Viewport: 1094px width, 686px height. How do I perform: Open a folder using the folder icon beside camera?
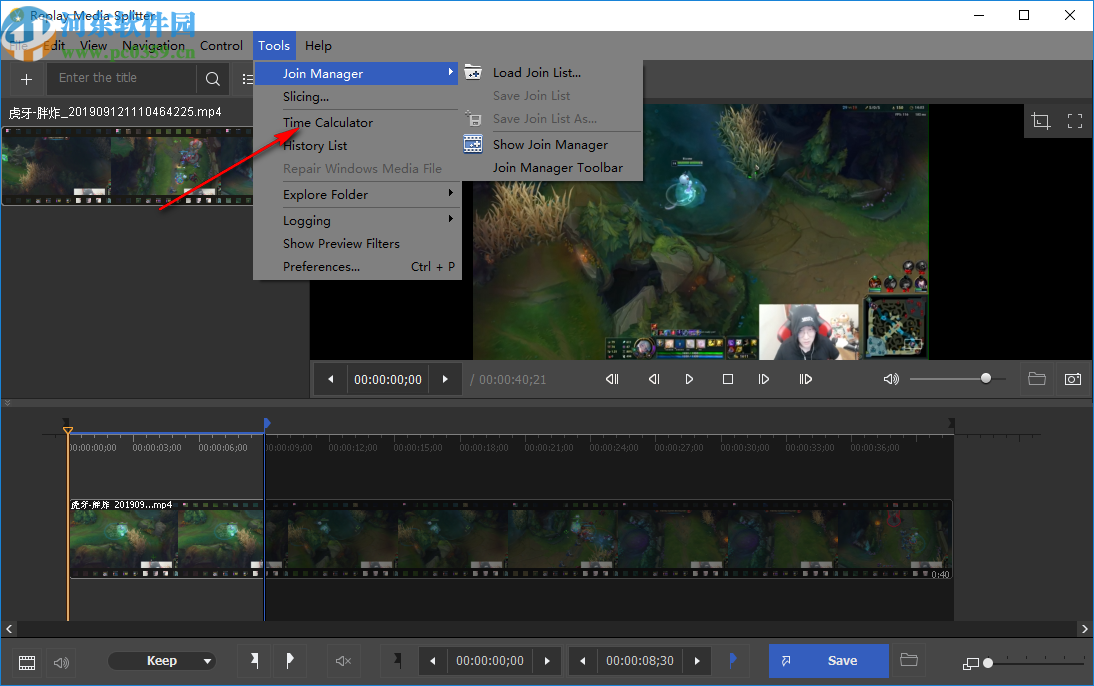point(1036,379)
